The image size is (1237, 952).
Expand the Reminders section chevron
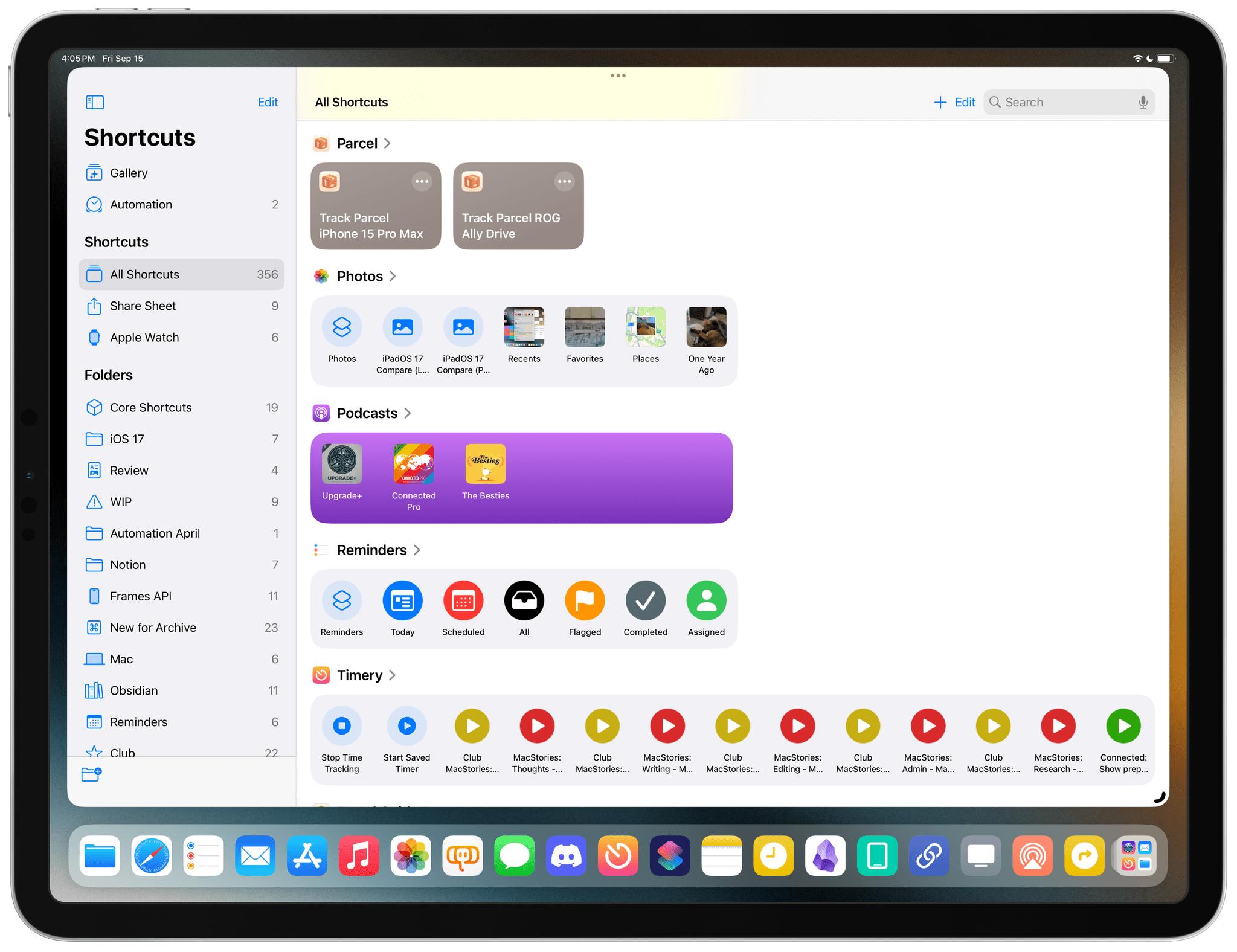(417, 550)
